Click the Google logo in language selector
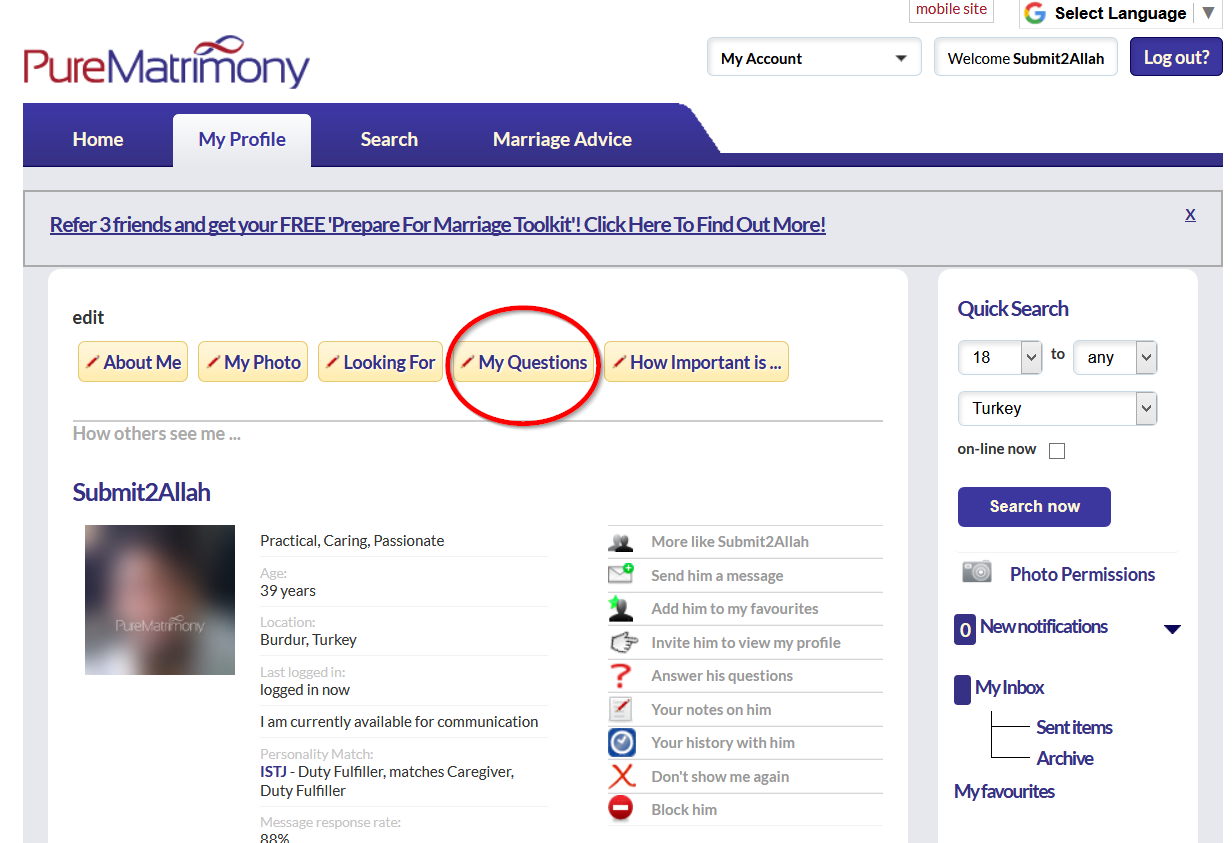 click(x=1035, y=13)
